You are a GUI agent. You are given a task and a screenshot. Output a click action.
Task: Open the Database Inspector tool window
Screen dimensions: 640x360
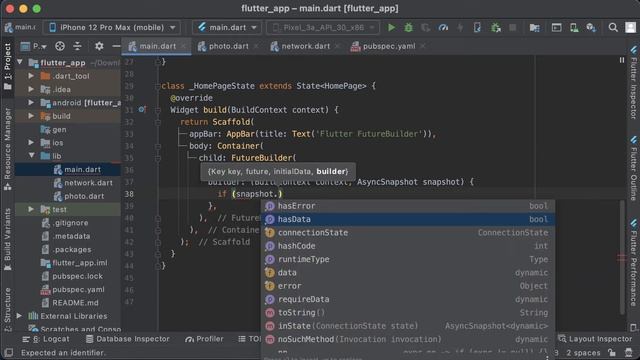click(x=128, y=339)
